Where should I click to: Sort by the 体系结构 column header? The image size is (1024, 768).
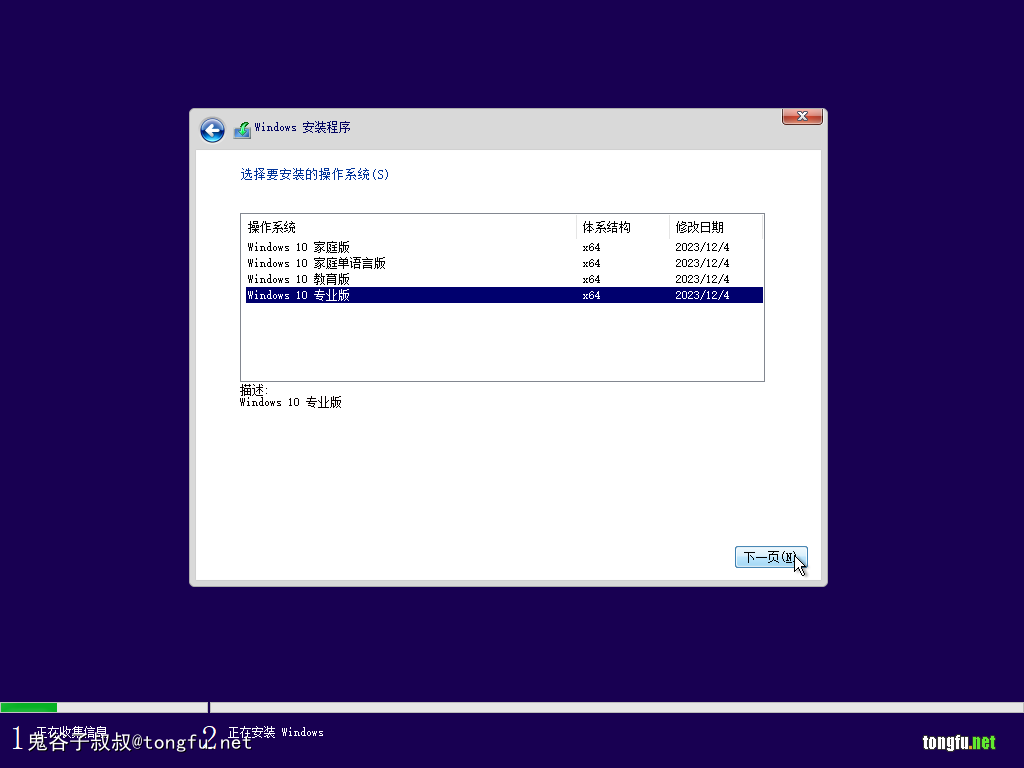tap(607, 227)
